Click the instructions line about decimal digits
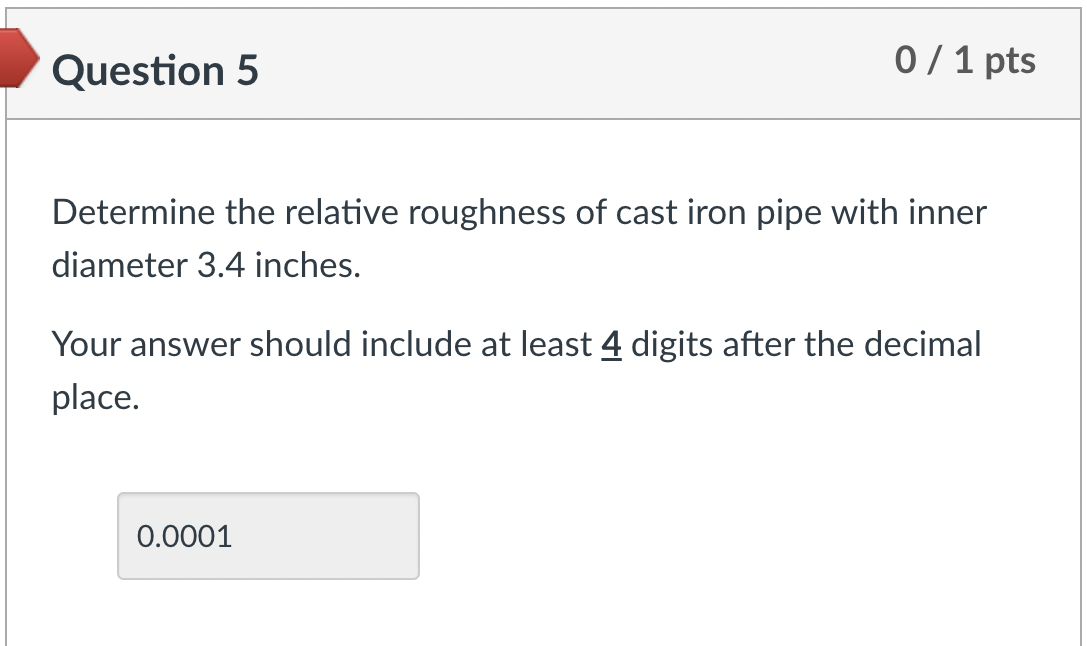Image resolution: width=1087 pixels, height=646 pixels. [516, 344]
